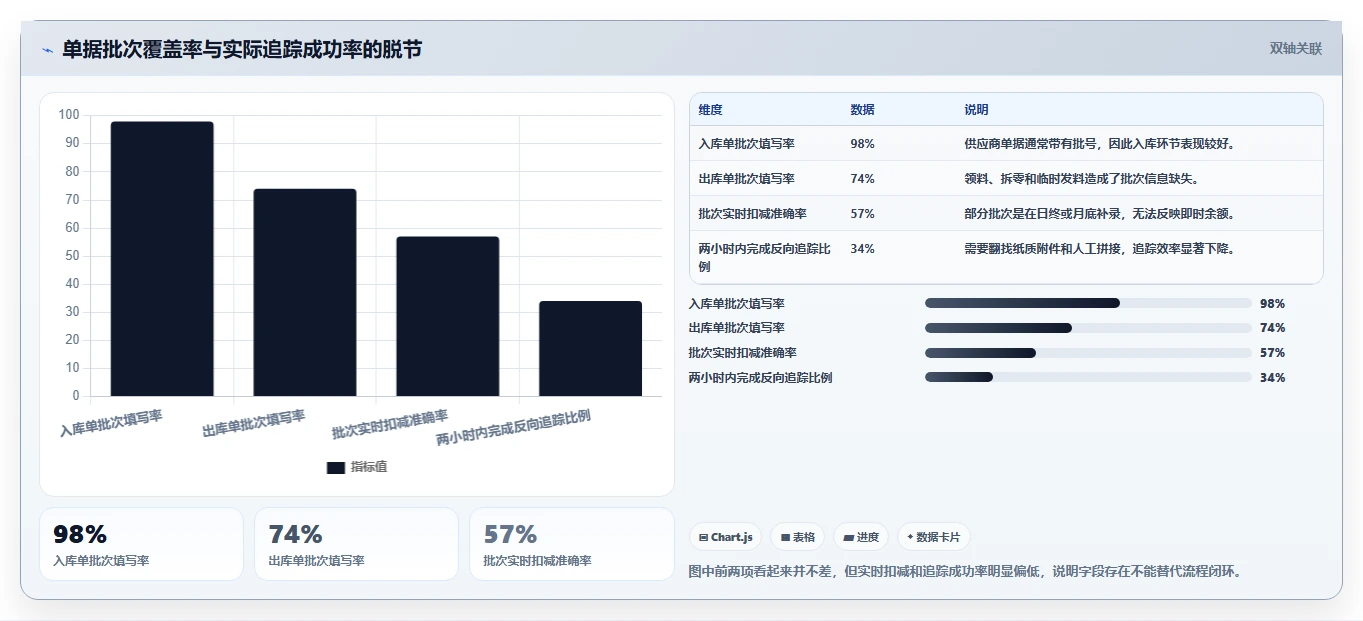Click the 数据 column header

pos(862,110)
